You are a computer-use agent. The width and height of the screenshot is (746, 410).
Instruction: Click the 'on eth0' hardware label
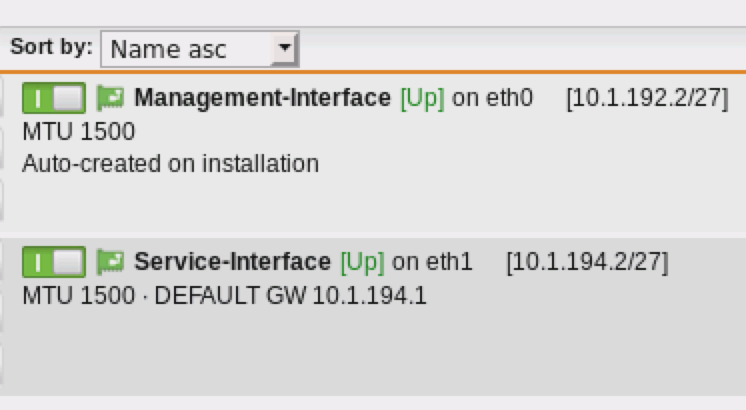pyautogui.click(x=492, y=98)
